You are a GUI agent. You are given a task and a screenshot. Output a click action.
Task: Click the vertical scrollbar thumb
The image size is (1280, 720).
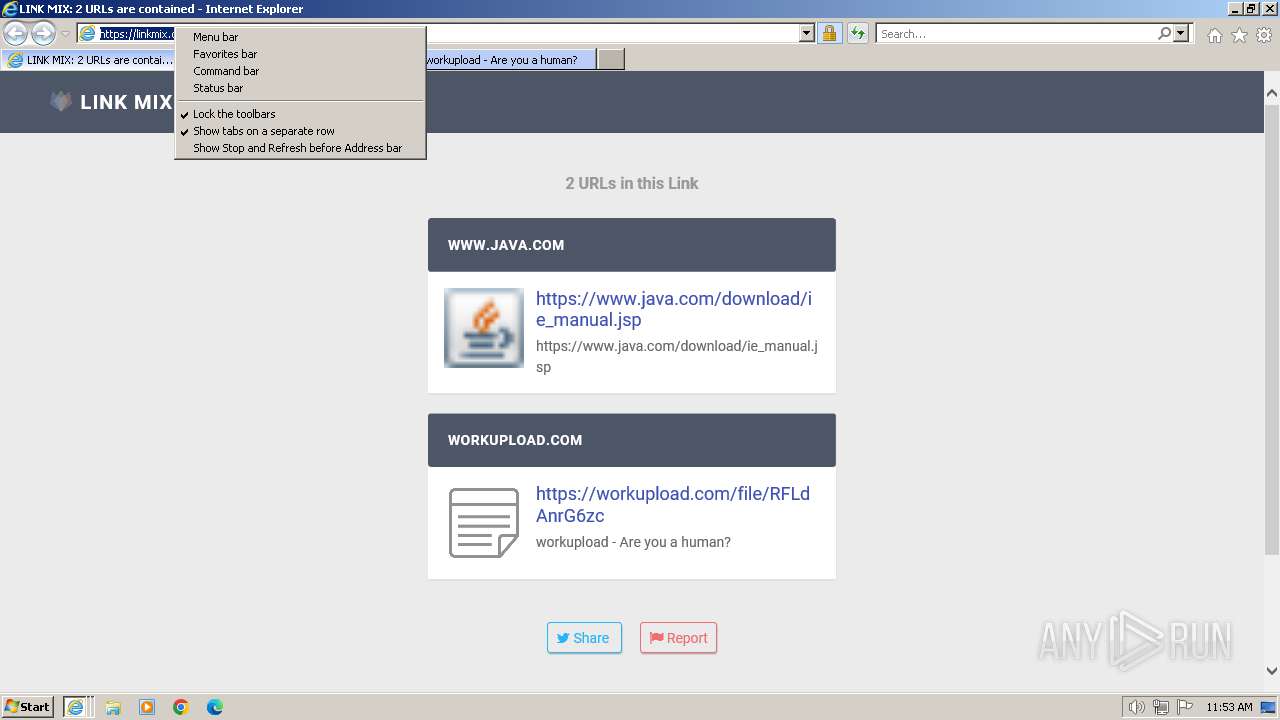(1272, 330)
